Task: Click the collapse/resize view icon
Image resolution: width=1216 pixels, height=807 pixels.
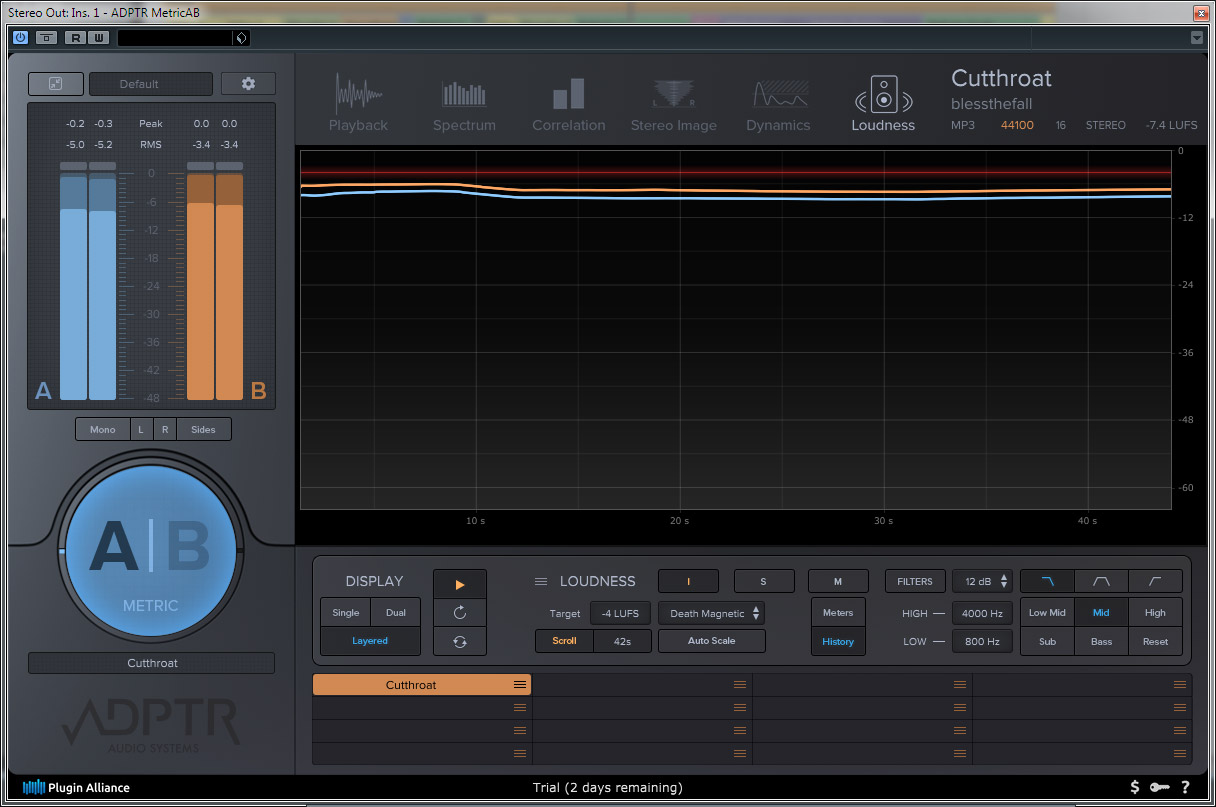Action: point(55,84)
